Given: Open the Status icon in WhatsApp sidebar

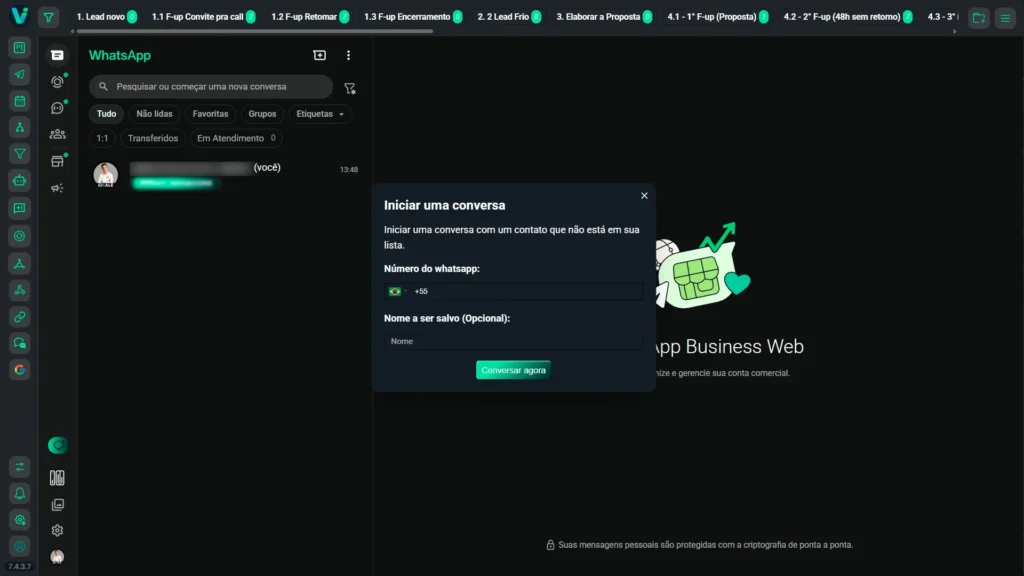Looking at the screenshot, I should pos(57,82).
